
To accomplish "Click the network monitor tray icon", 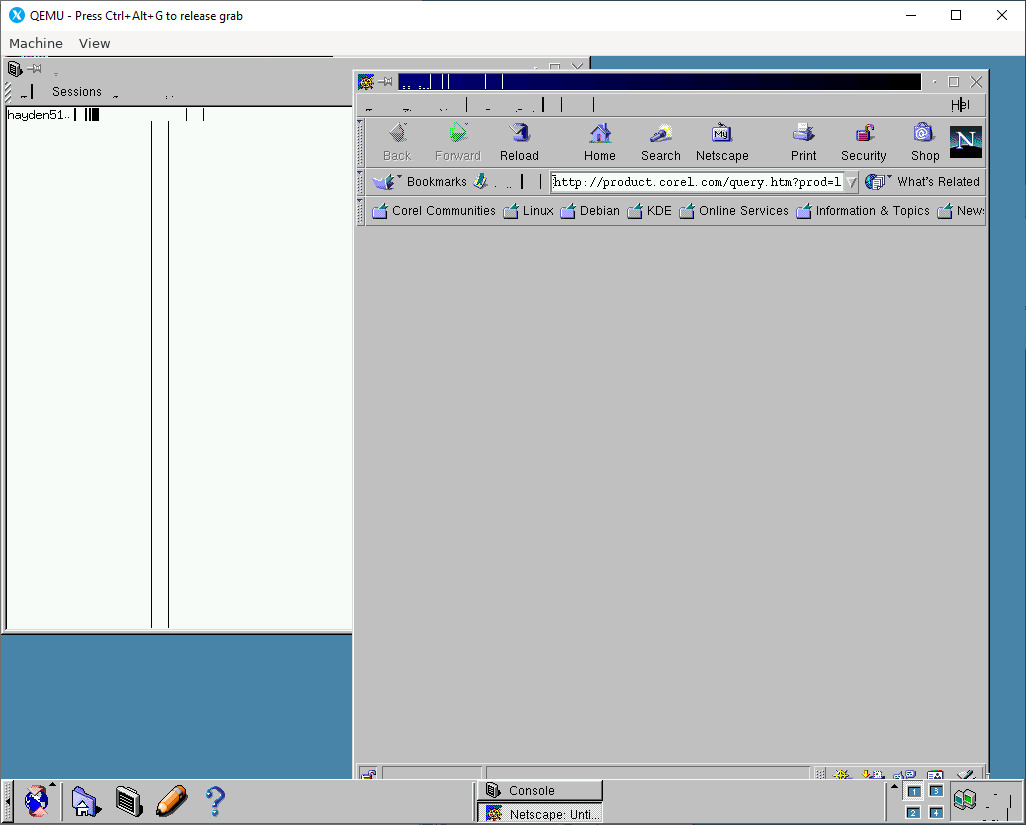I will tap(965, 799).
